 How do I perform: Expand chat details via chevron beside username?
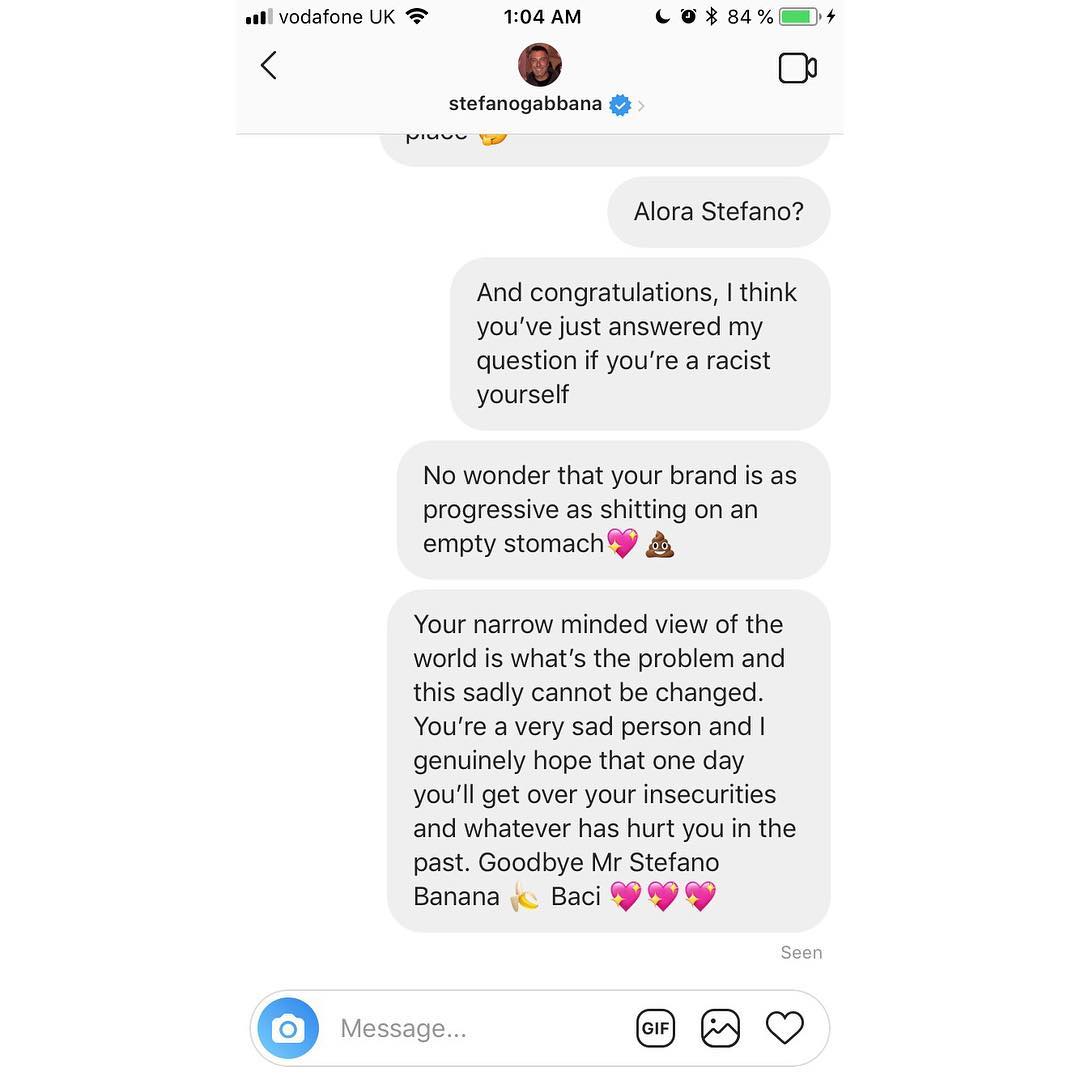pyautogui.click(x=641, y=105)
